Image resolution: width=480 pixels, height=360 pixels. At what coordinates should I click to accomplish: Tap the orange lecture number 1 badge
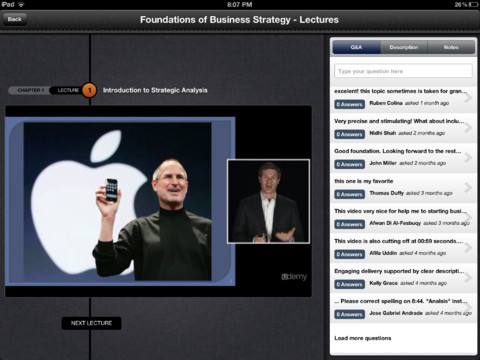[x=89, y=90]
